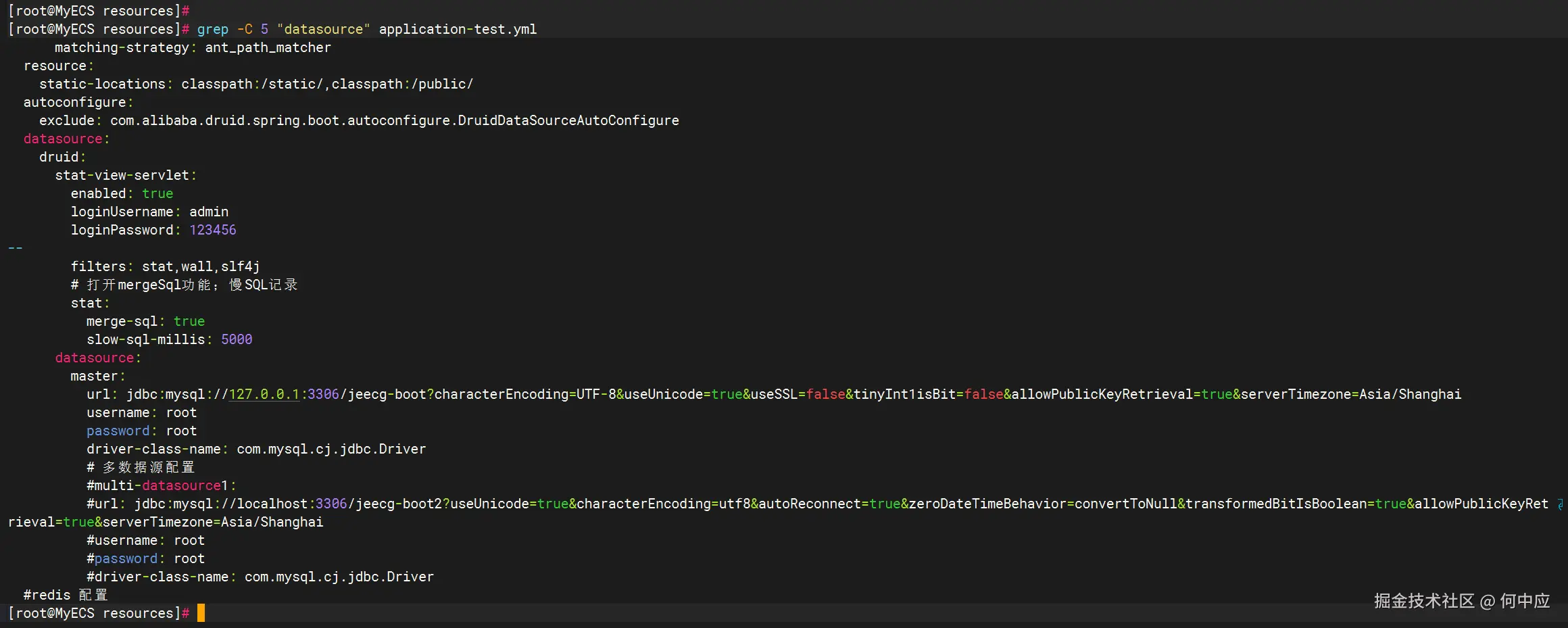Image resolution: width=1568 pixels, height=628 pixels.
Task: Click the 'matching-strategy: ant_path_matcher' line
Action: point(193,47)
